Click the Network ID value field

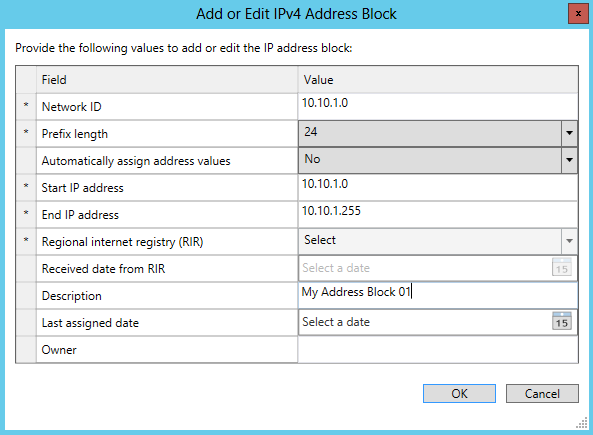click(x=438, y=106)
